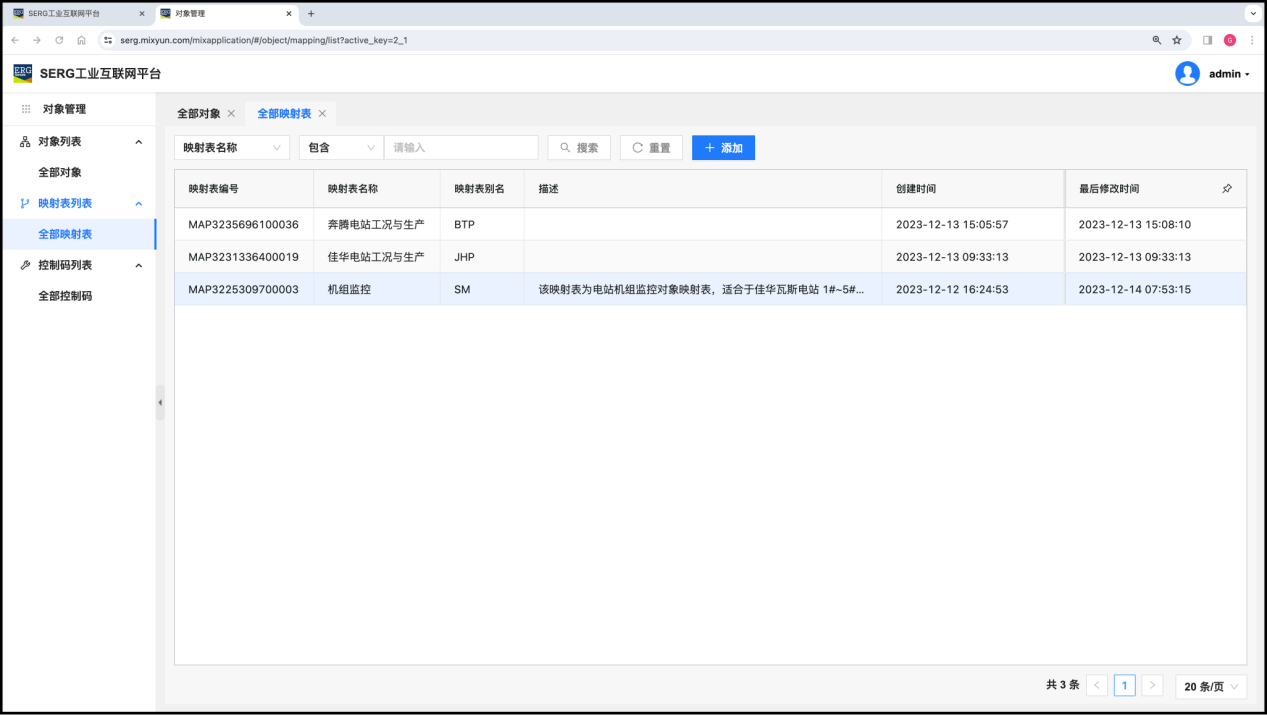
Task: Open the 包含 condition dropdown
Action: pos(341,148)
